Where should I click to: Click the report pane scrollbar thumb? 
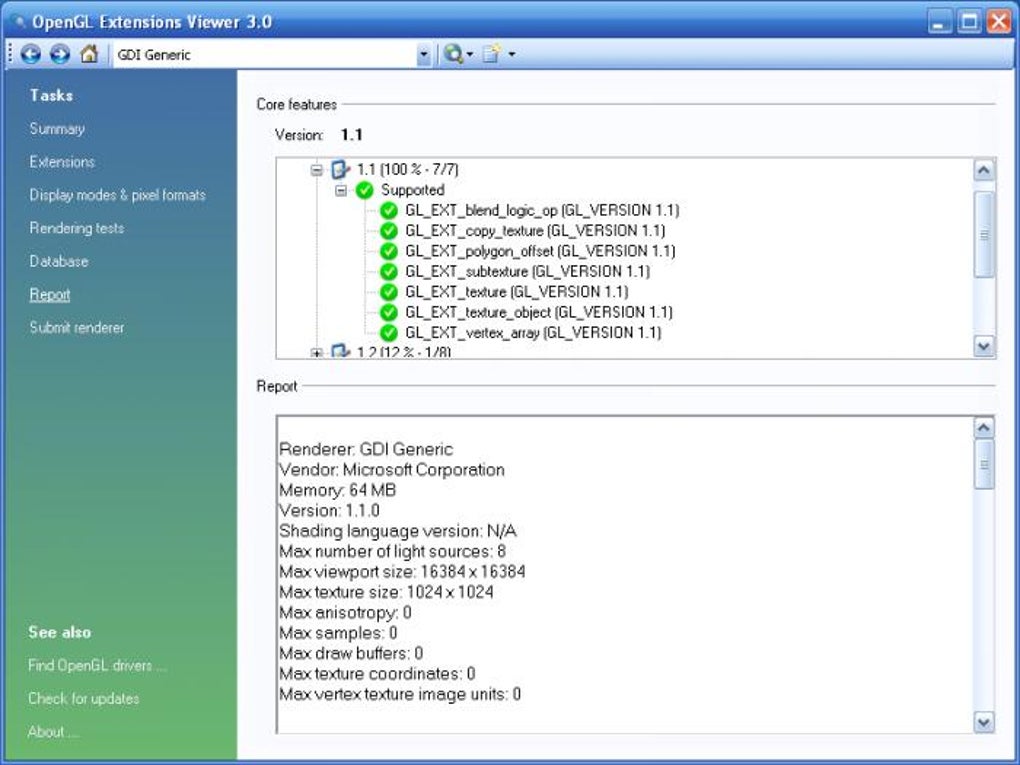pos(984,464)
